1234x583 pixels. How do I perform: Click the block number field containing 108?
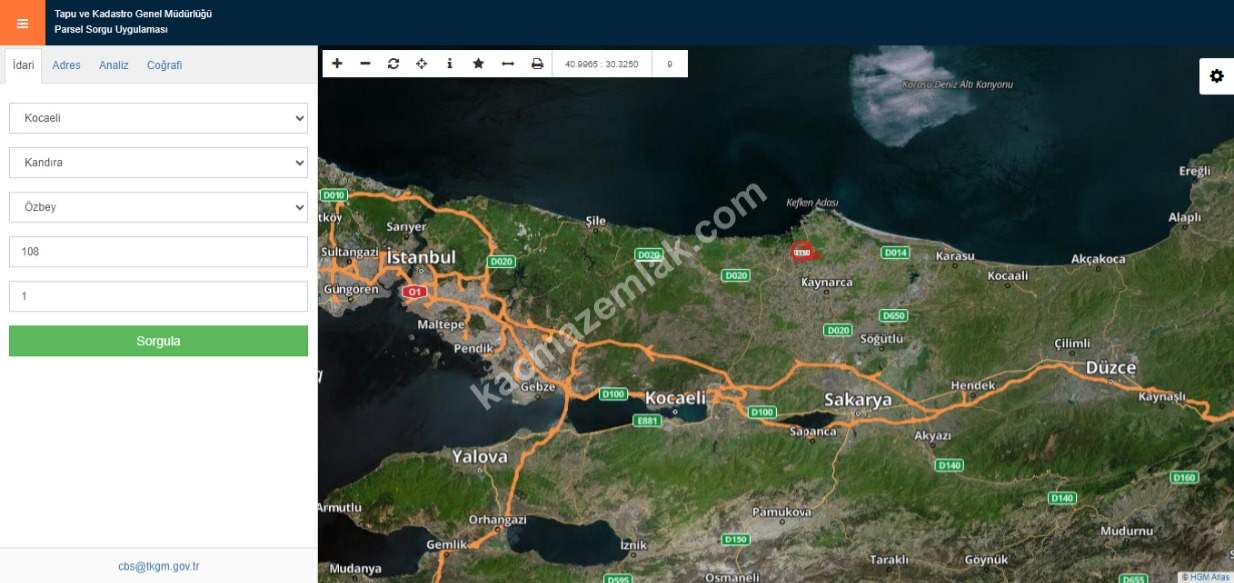coord(158,252)
